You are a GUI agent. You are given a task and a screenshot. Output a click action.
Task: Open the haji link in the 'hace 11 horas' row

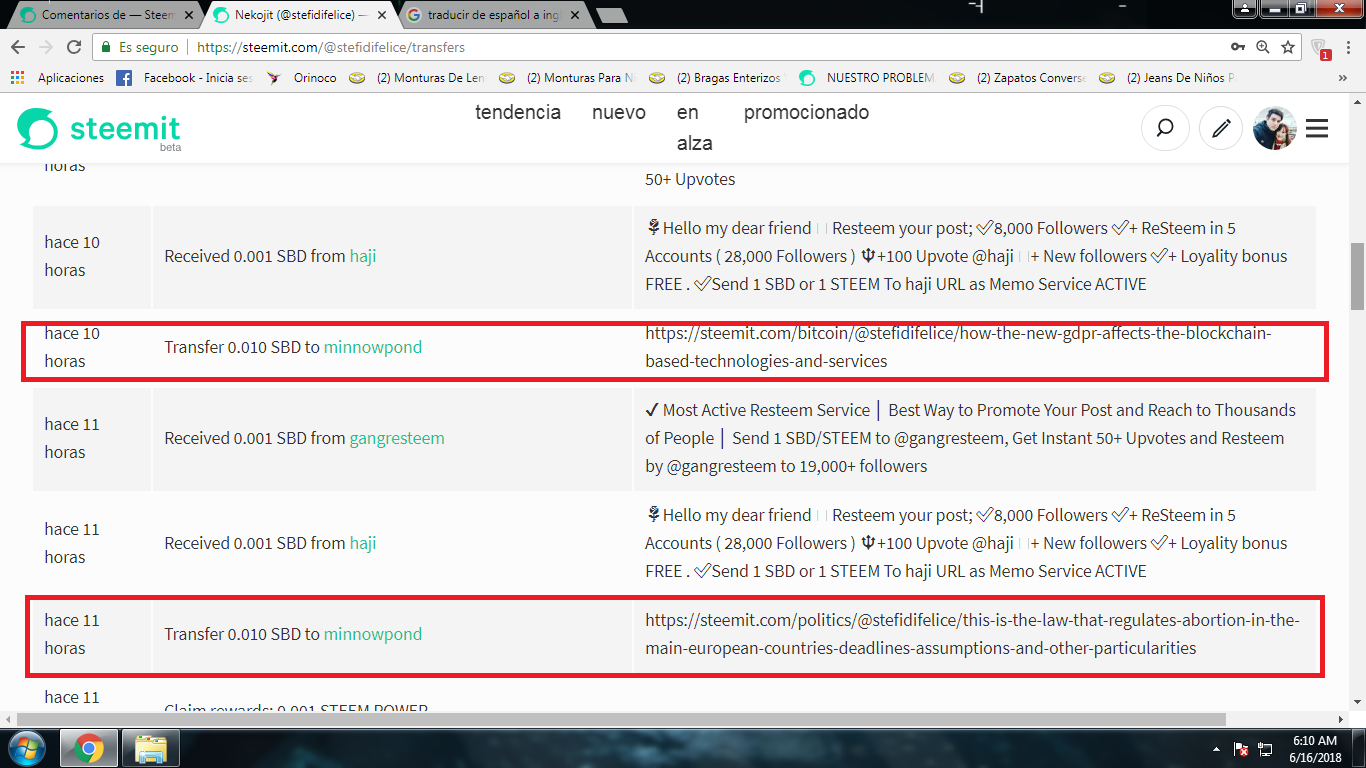click(363, 543)
